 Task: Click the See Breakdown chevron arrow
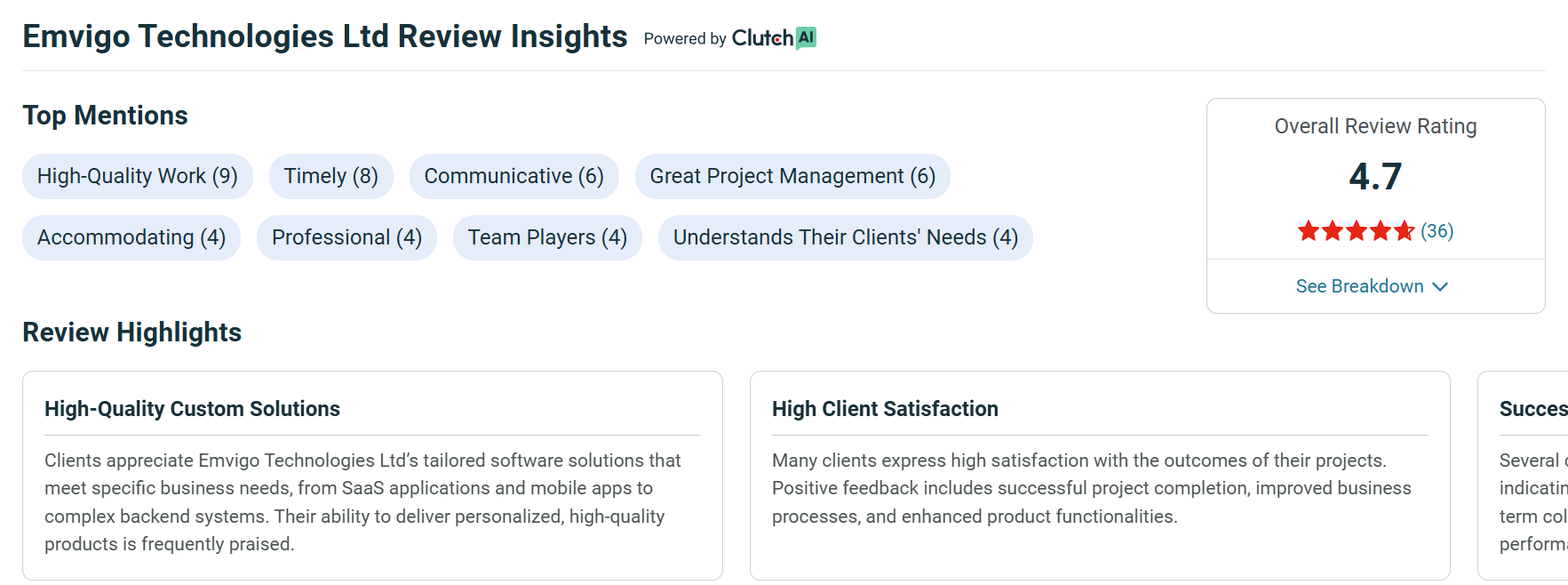pos(1440,286)
